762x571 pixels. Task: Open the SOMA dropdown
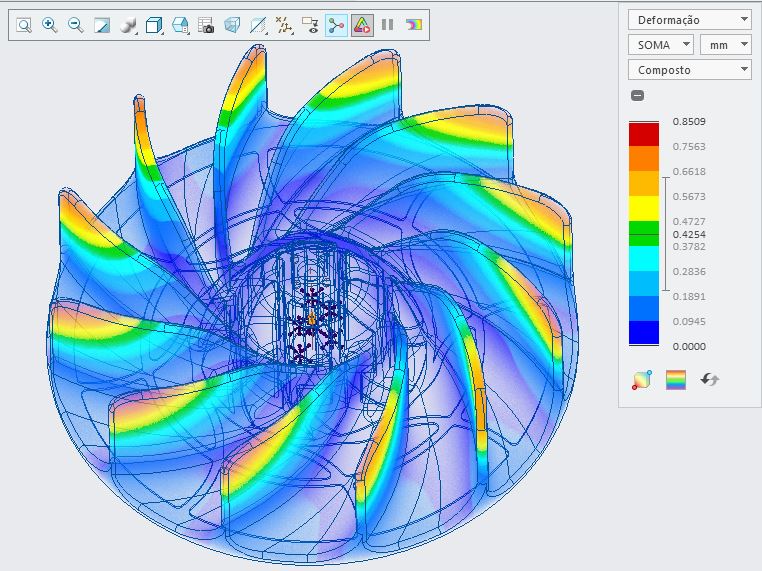660,44
